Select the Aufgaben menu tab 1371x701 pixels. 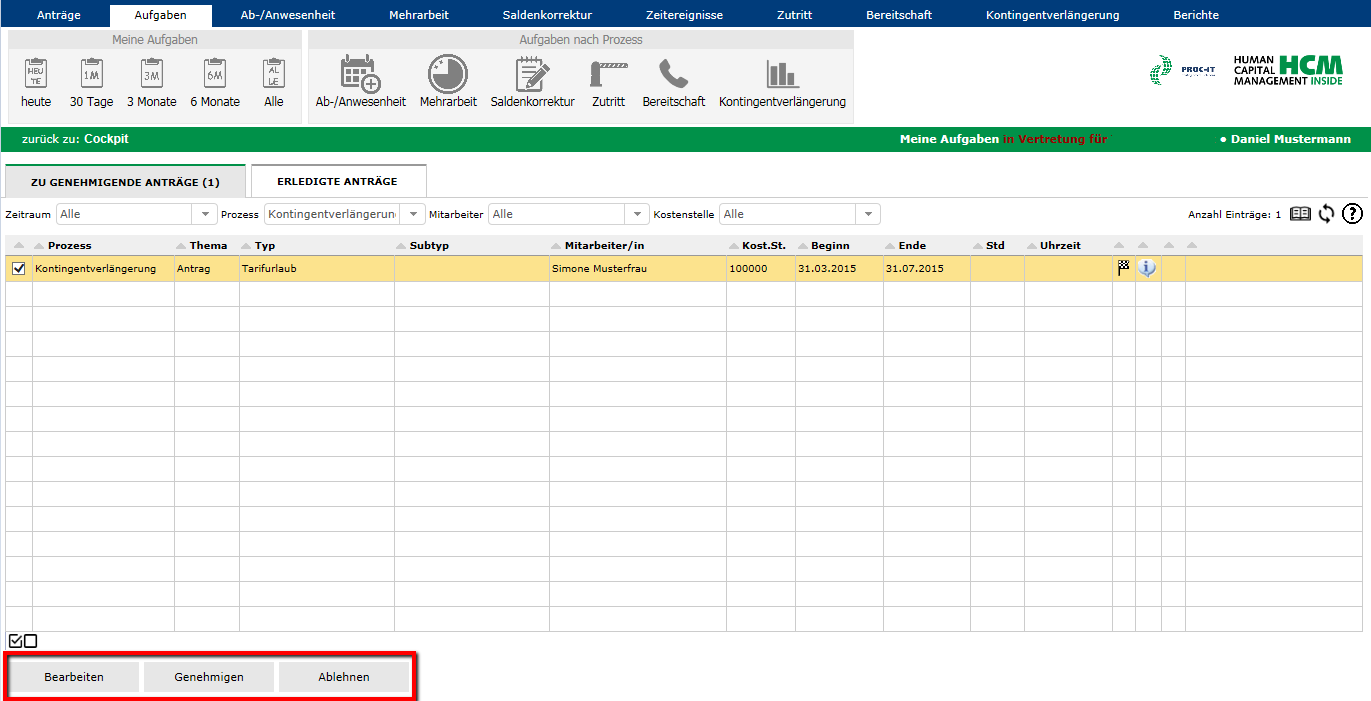coord(160,15)
